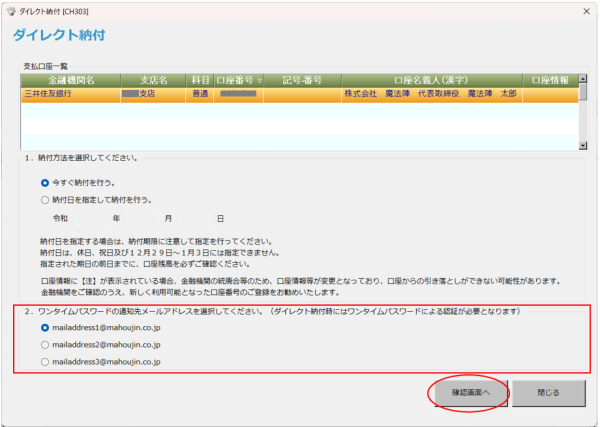This screenshot has width=600, height=427.
Task: Select mailaddress1@mahoujin.co.jp radio button
Action: (x=45, y=327)
